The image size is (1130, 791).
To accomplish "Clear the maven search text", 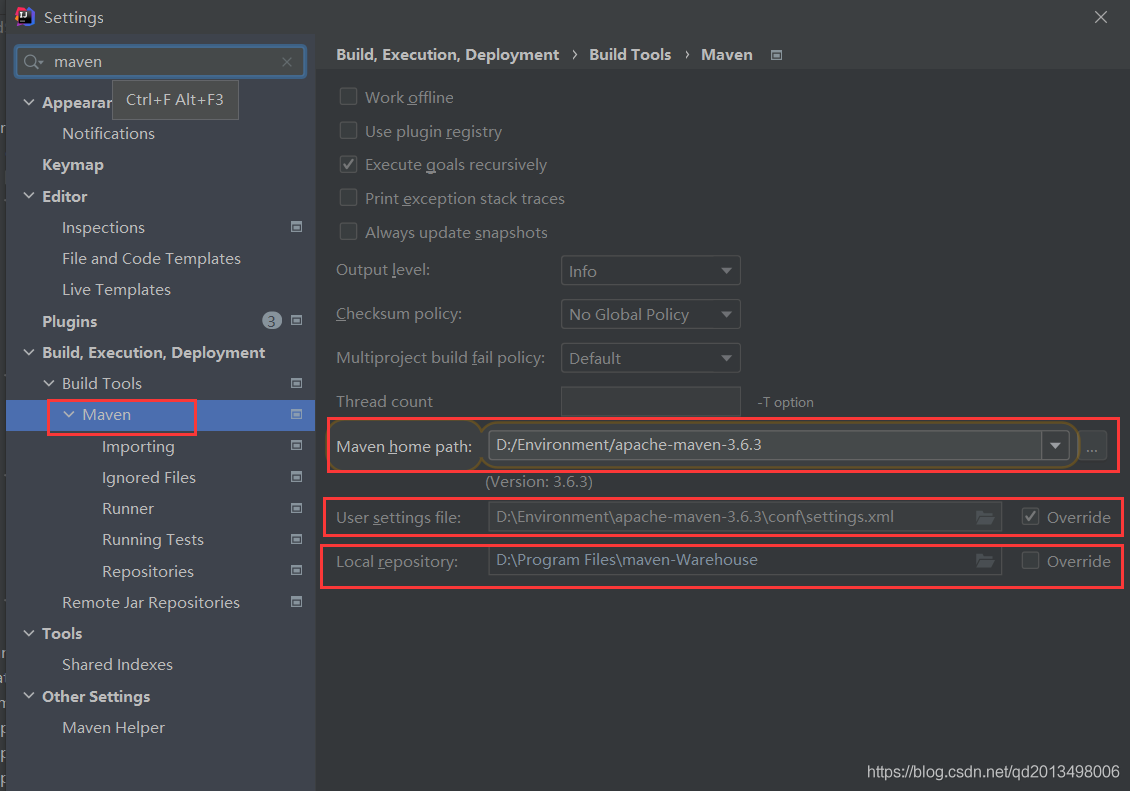I will coord(287,62).
